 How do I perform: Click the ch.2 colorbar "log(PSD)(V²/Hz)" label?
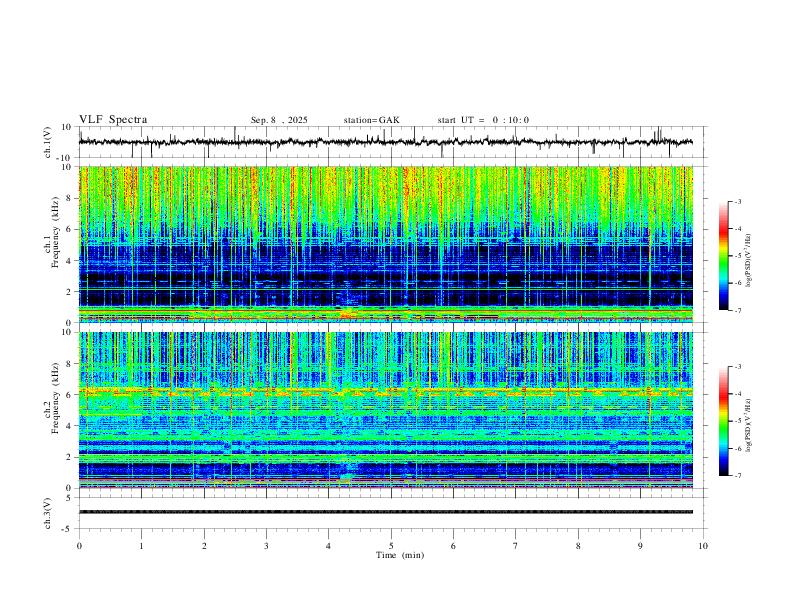pyautogui.click(x=749, y=425)
